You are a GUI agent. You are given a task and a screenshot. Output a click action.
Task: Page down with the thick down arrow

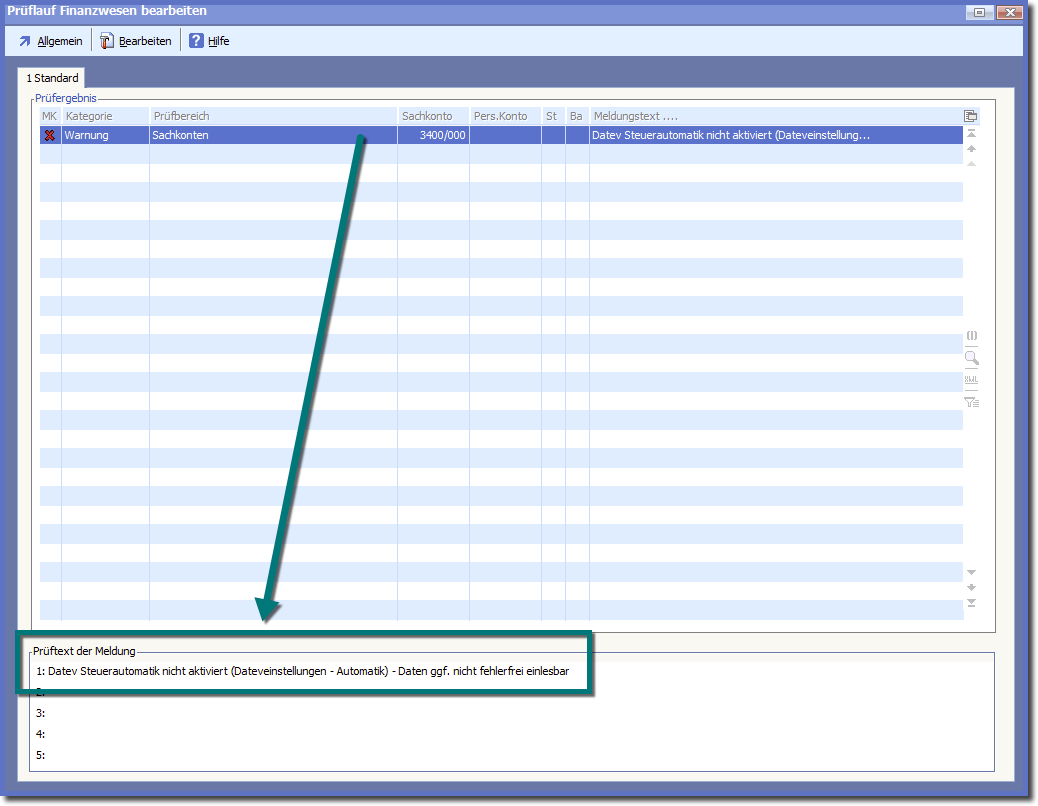(x=971, y=587)
